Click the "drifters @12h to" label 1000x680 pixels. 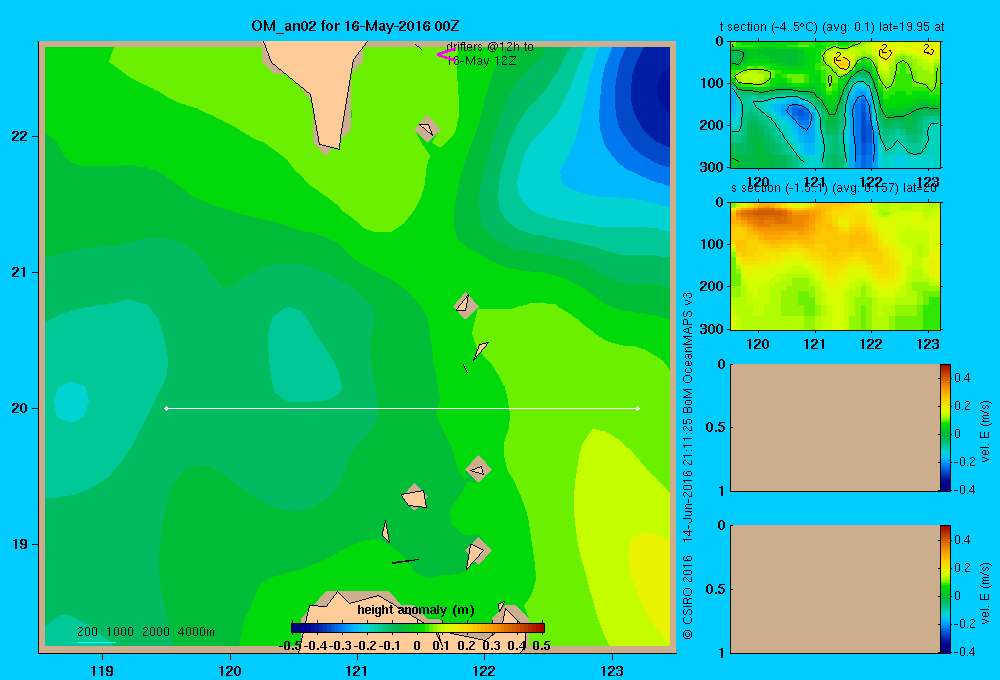[x=490, y=47]
